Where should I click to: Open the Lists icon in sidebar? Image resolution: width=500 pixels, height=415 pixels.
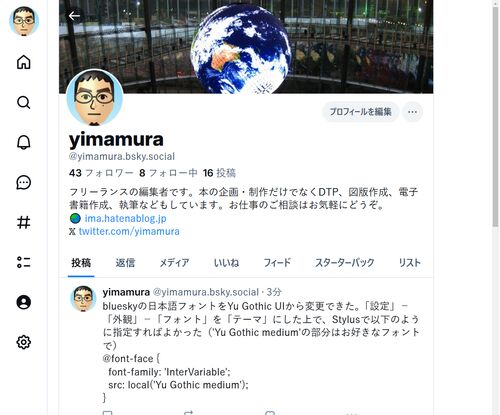click(24, 262)
